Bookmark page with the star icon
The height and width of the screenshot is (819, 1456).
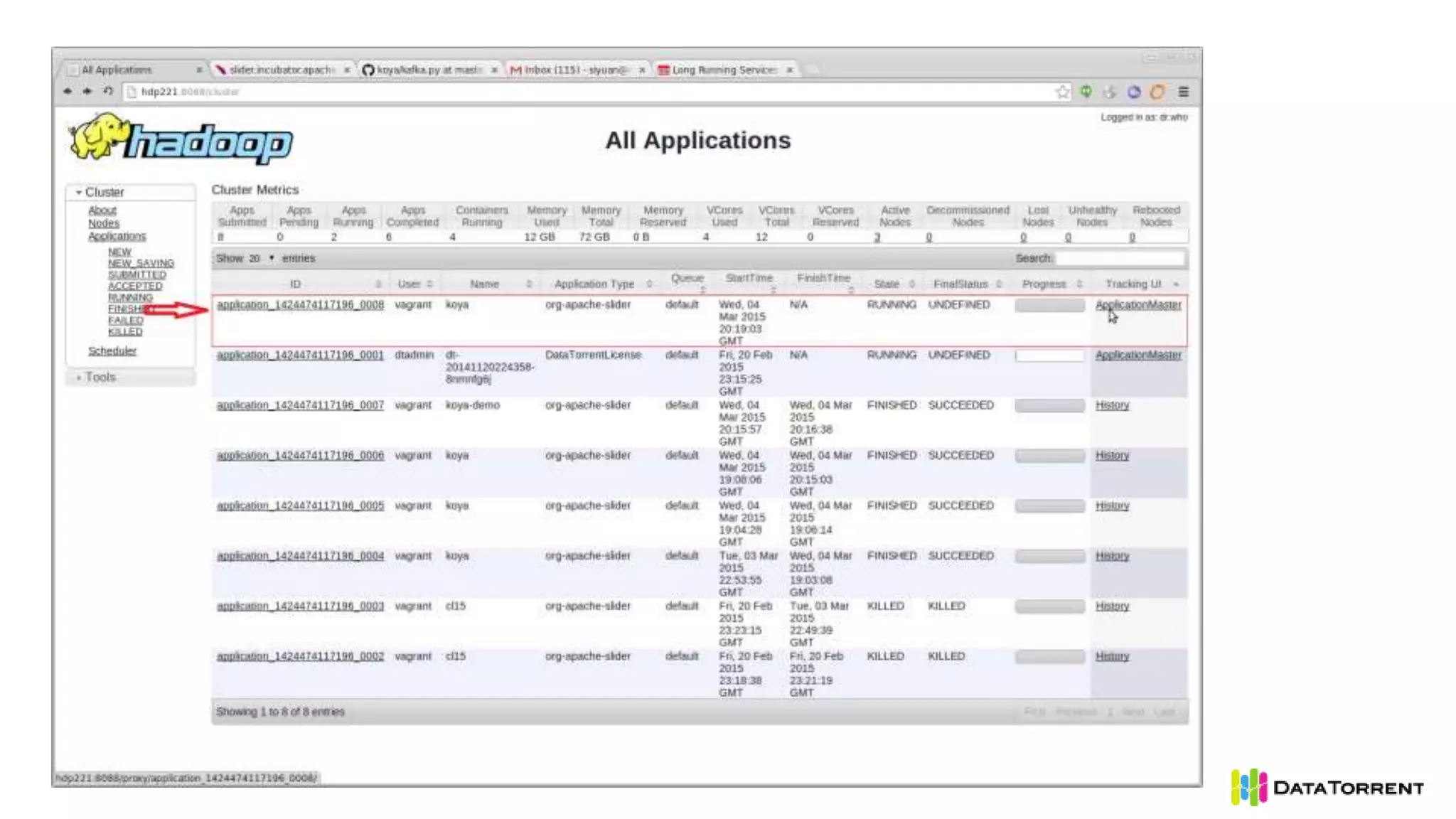(1062, 92)
